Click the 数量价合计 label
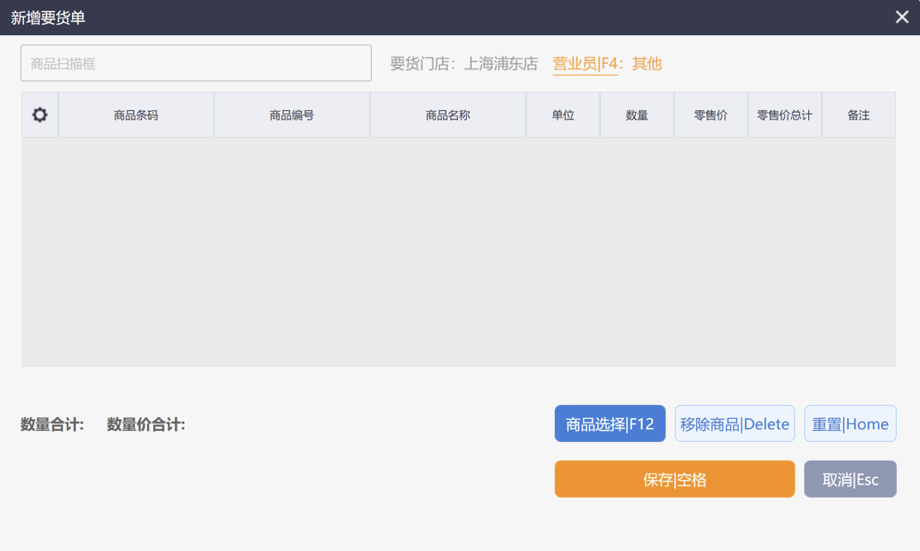This screenshot has width=920, height=551. [146, 424]
